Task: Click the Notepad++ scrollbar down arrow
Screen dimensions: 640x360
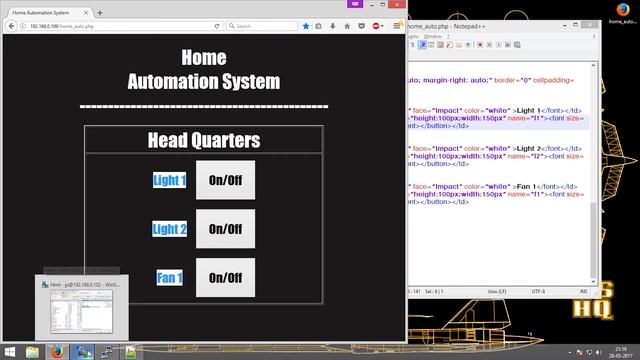Action: [593, 282]
